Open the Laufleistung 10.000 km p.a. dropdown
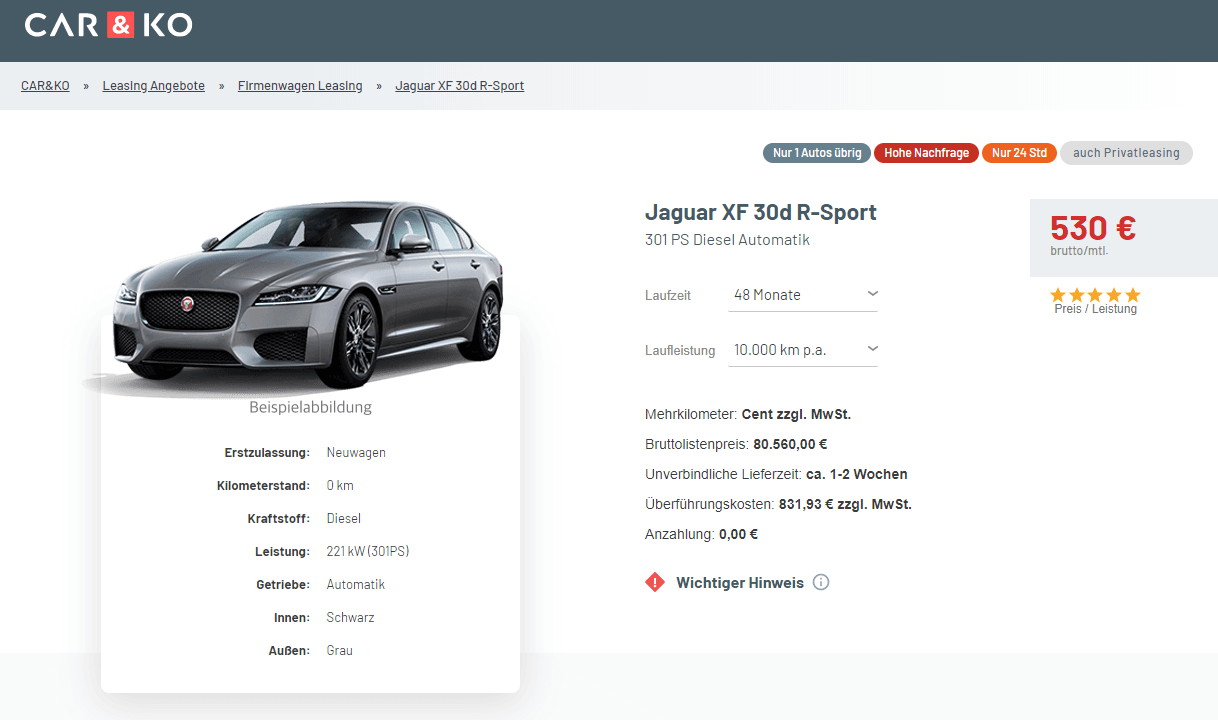The width and height of the screenshot is (1218, 720). [x=803, y=350]
